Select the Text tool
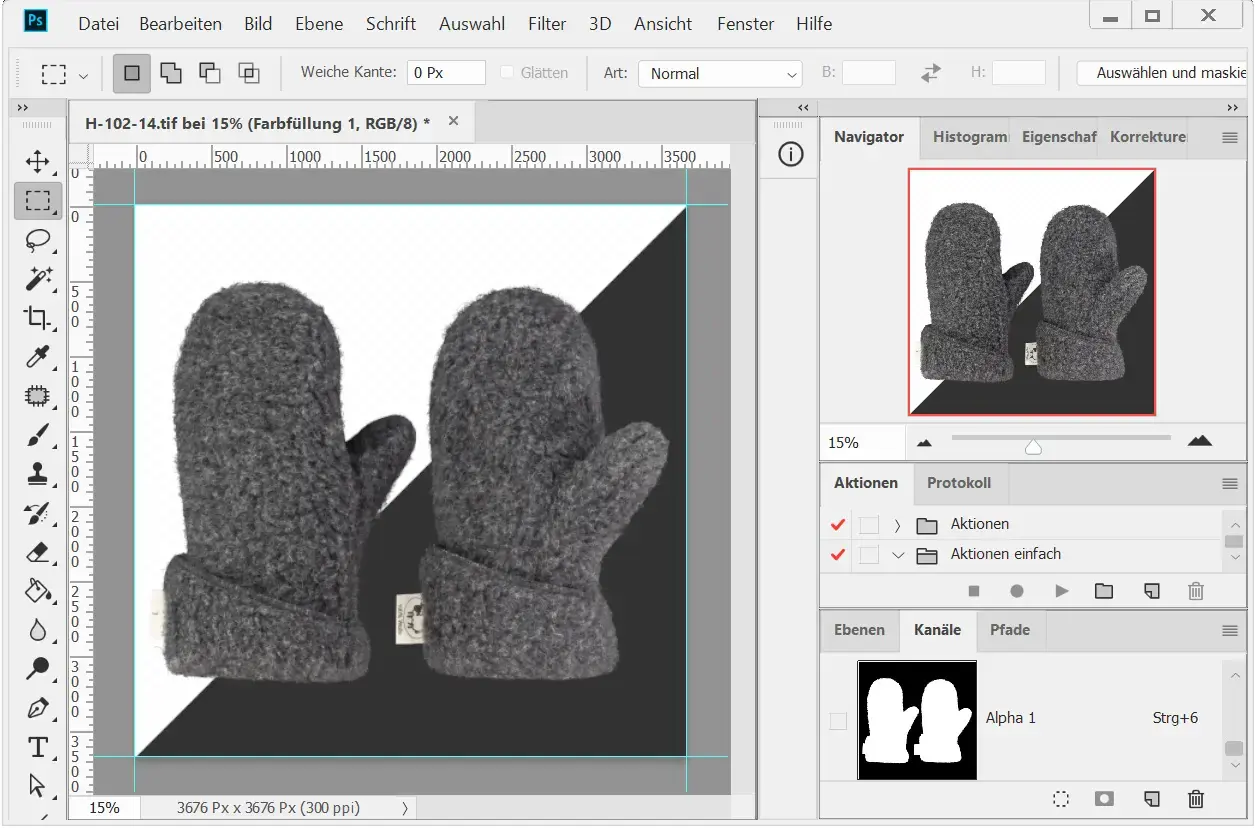 pos(37,747)
